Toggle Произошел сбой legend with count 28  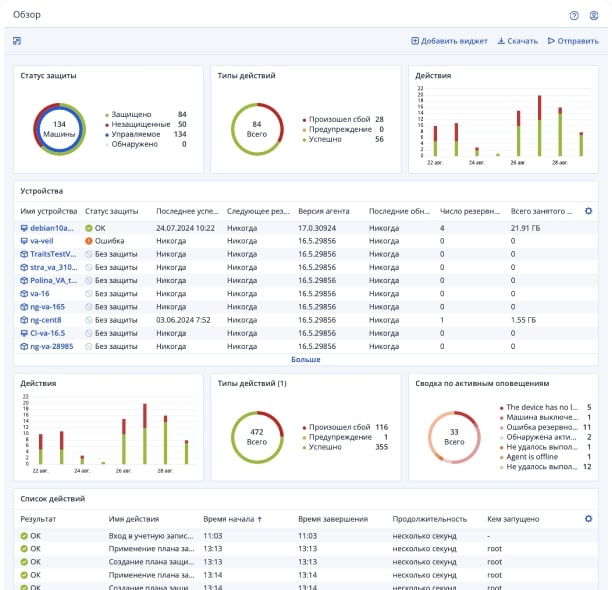[x=336, y=119]
